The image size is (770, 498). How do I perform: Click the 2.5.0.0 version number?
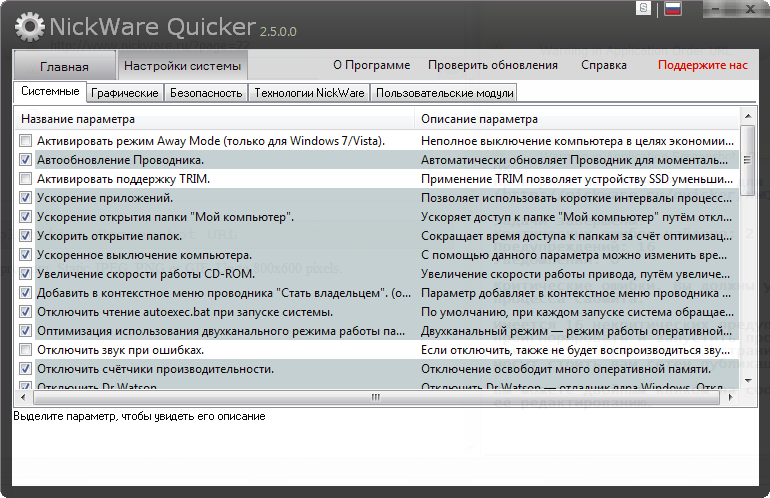click(x=278, y=31)
